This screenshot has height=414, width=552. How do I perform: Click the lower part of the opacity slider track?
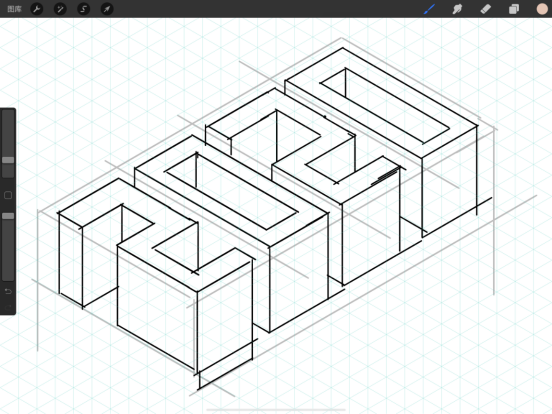click(8, 261)
